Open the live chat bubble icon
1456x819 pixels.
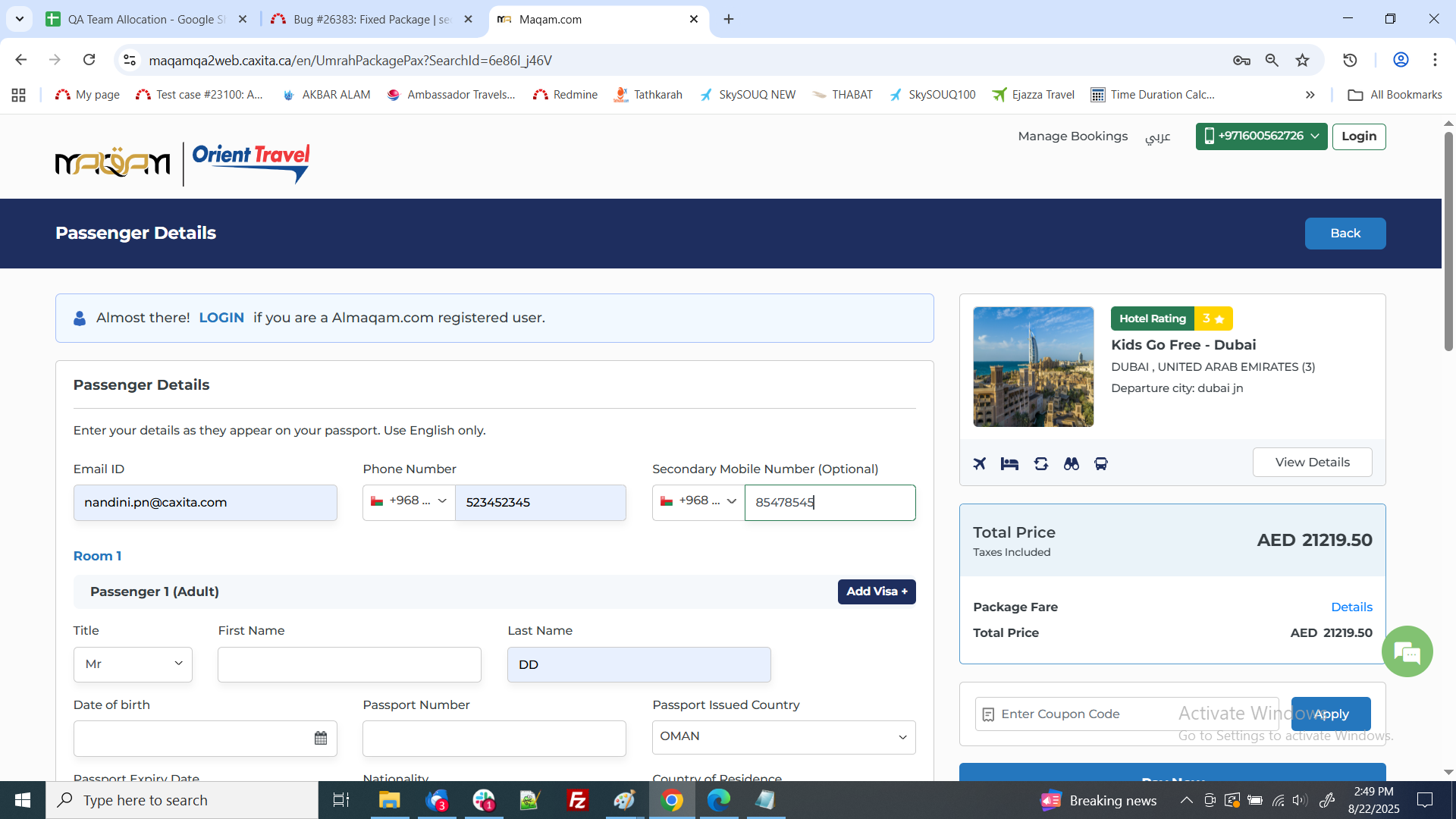pyautogui.click(x=1407, y=651)
